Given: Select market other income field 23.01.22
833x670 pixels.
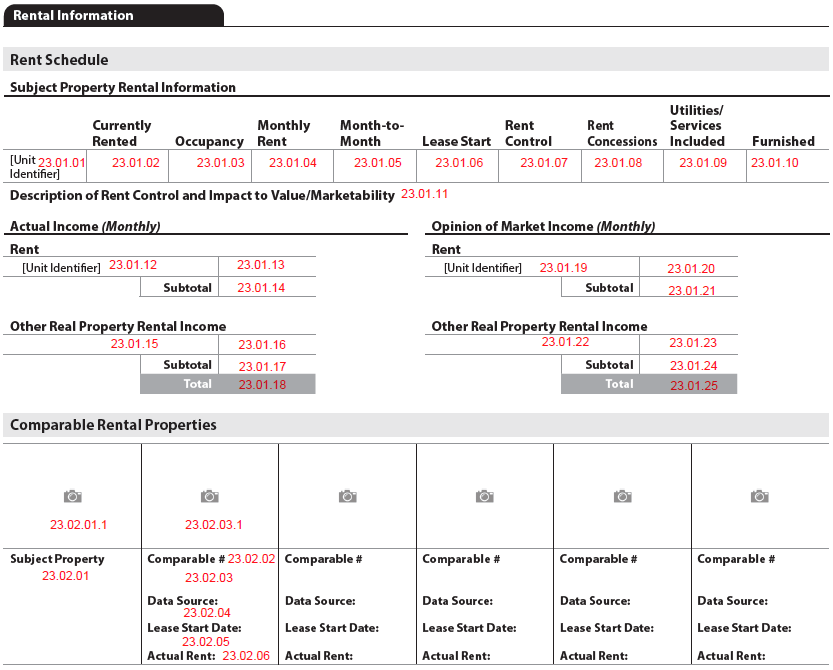Looking at the screenshot, I should point(565,342).
